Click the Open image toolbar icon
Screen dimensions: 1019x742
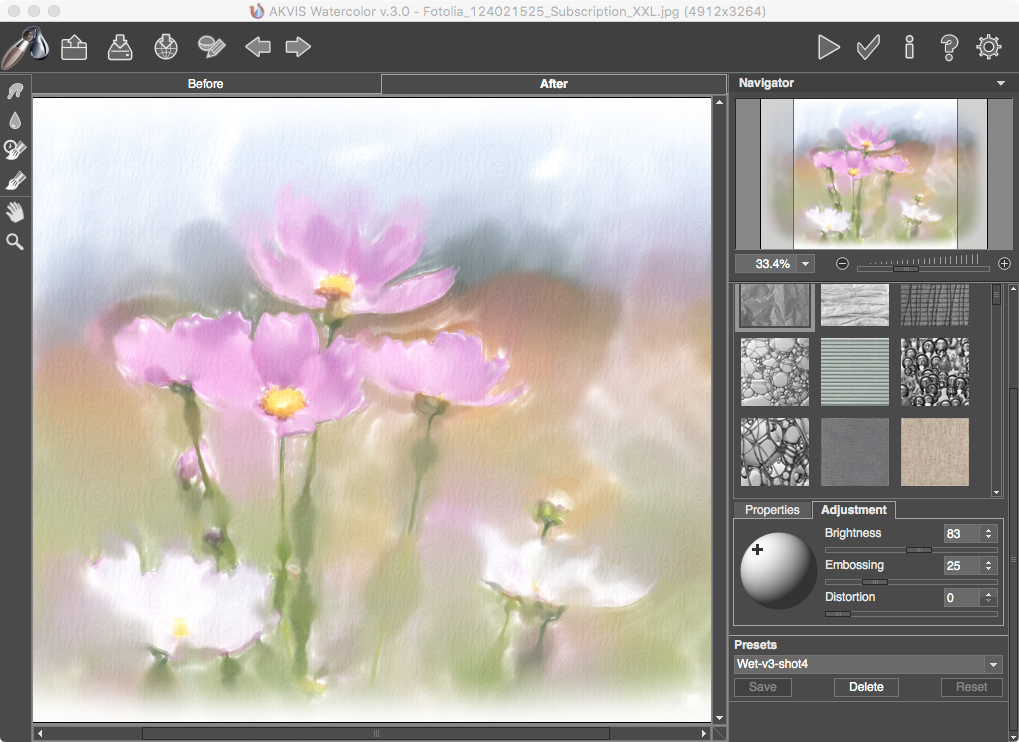pos(74,47)
